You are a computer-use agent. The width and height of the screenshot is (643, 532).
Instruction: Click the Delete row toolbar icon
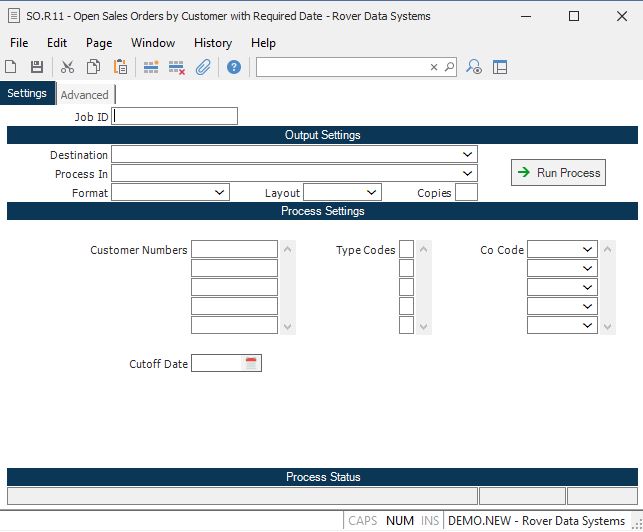pos(177,67)
